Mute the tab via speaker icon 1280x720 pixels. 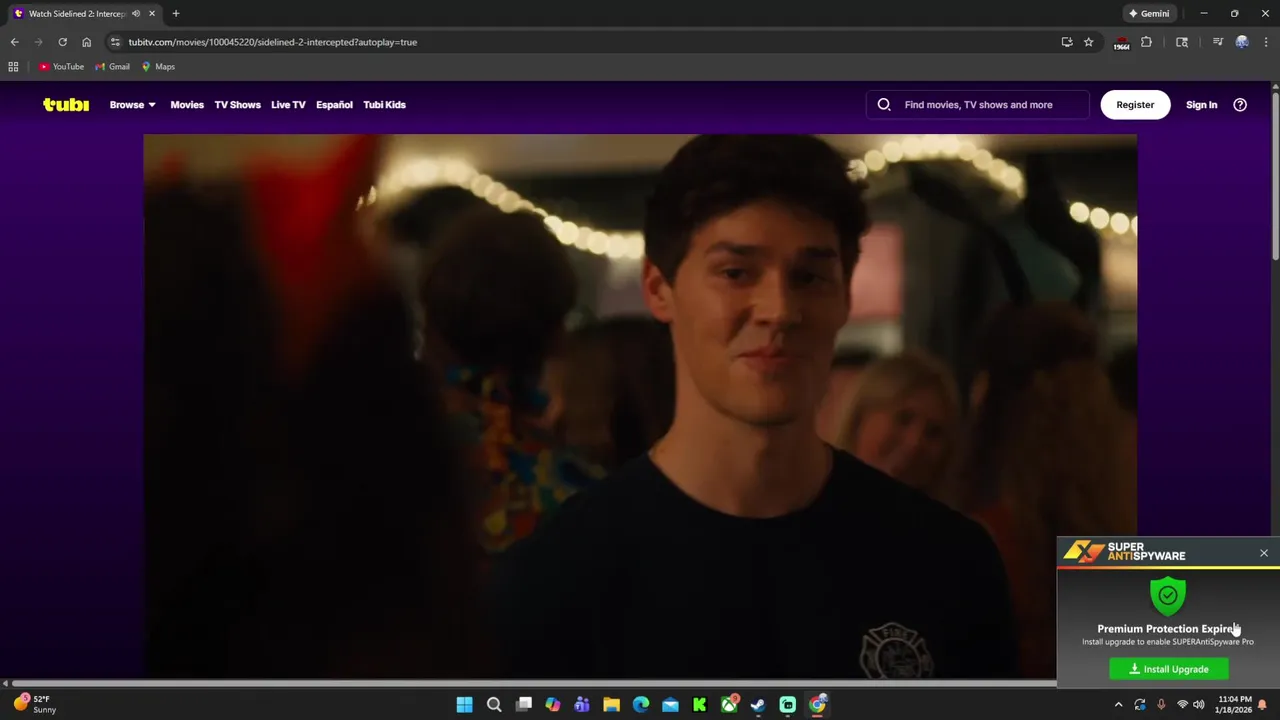pyautogui.click(x=136, y=14)
